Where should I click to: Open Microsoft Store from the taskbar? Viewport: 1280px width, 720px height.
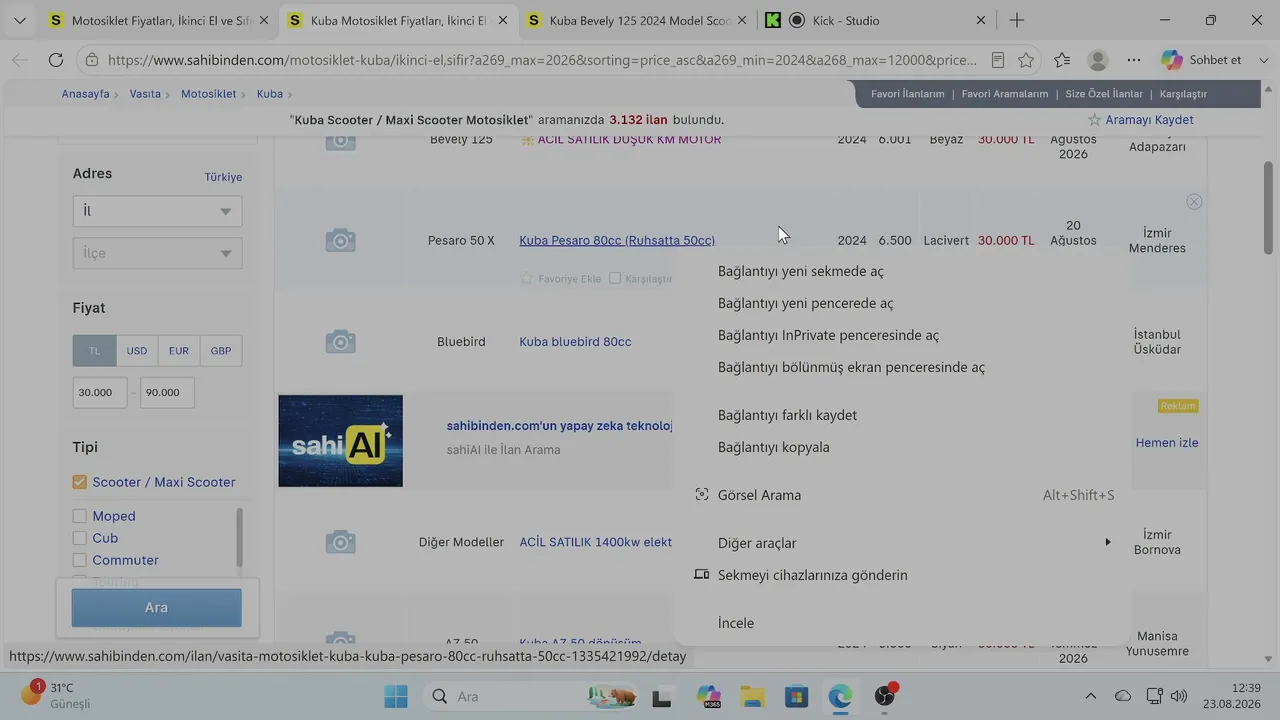(796, 696)
